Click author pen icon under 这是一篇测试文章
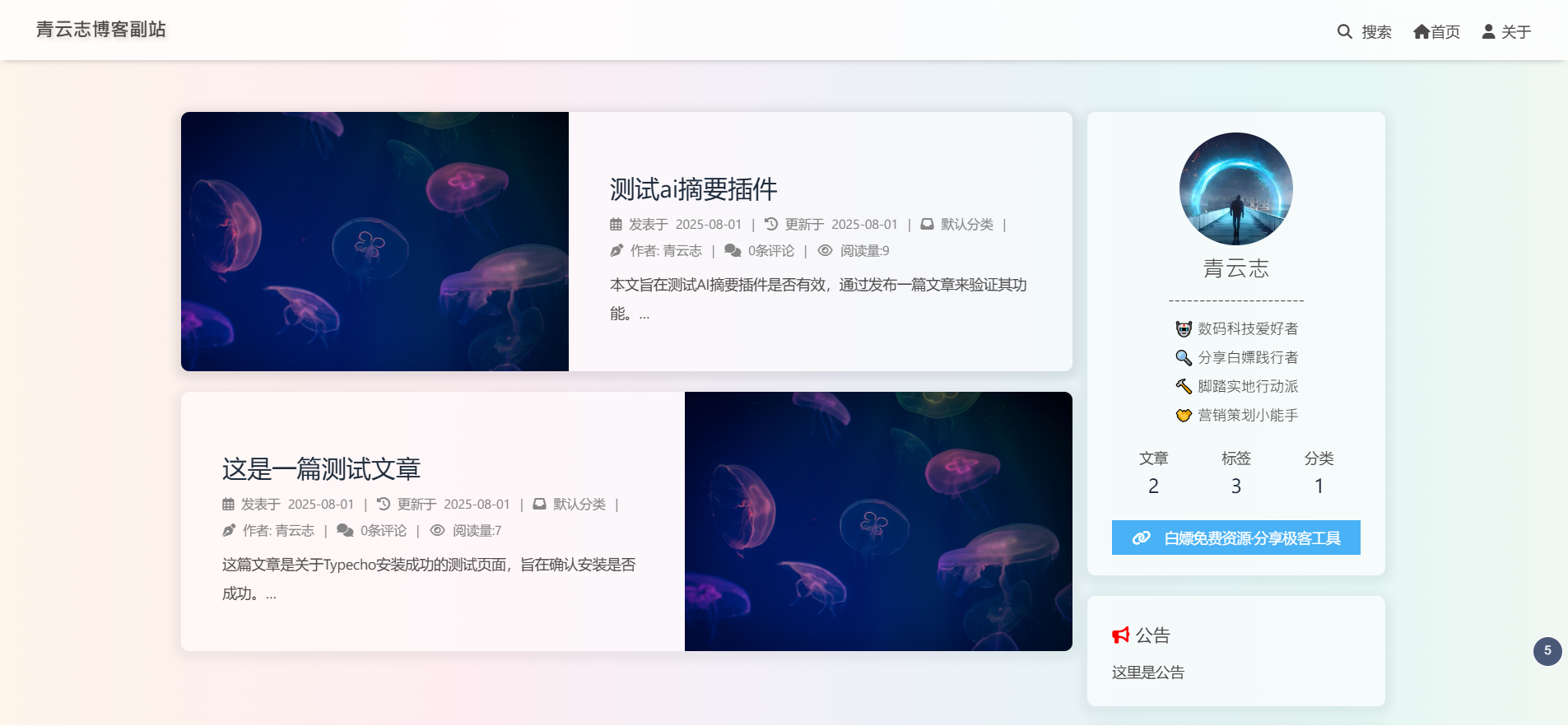This screenshot has height=726, width=1568. (229, 530)
